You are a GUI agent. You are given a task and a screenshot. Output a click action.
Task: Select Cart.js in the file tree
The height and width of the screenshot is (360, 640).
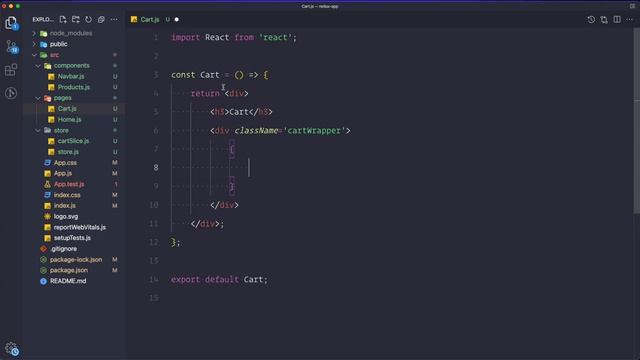67,109
